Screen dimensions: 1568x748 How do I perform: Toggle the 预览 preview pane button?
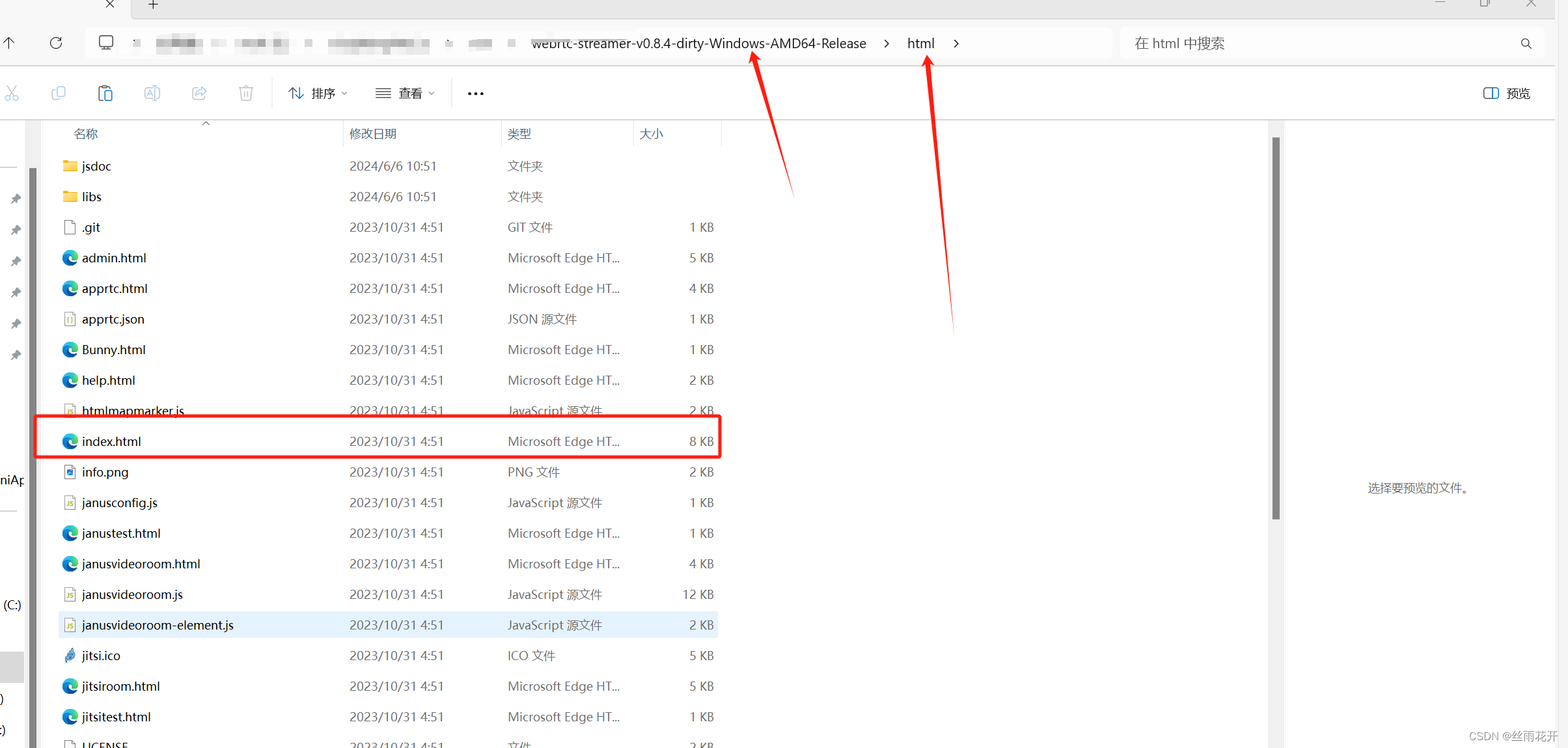[x=1507, y=93]
